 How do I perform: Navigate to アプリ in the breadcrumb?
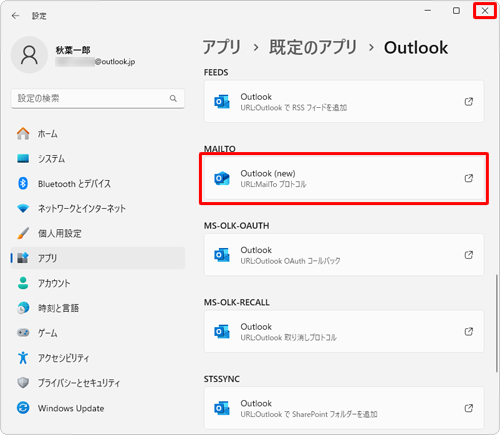pyautogui.click(x=222, y=47)
